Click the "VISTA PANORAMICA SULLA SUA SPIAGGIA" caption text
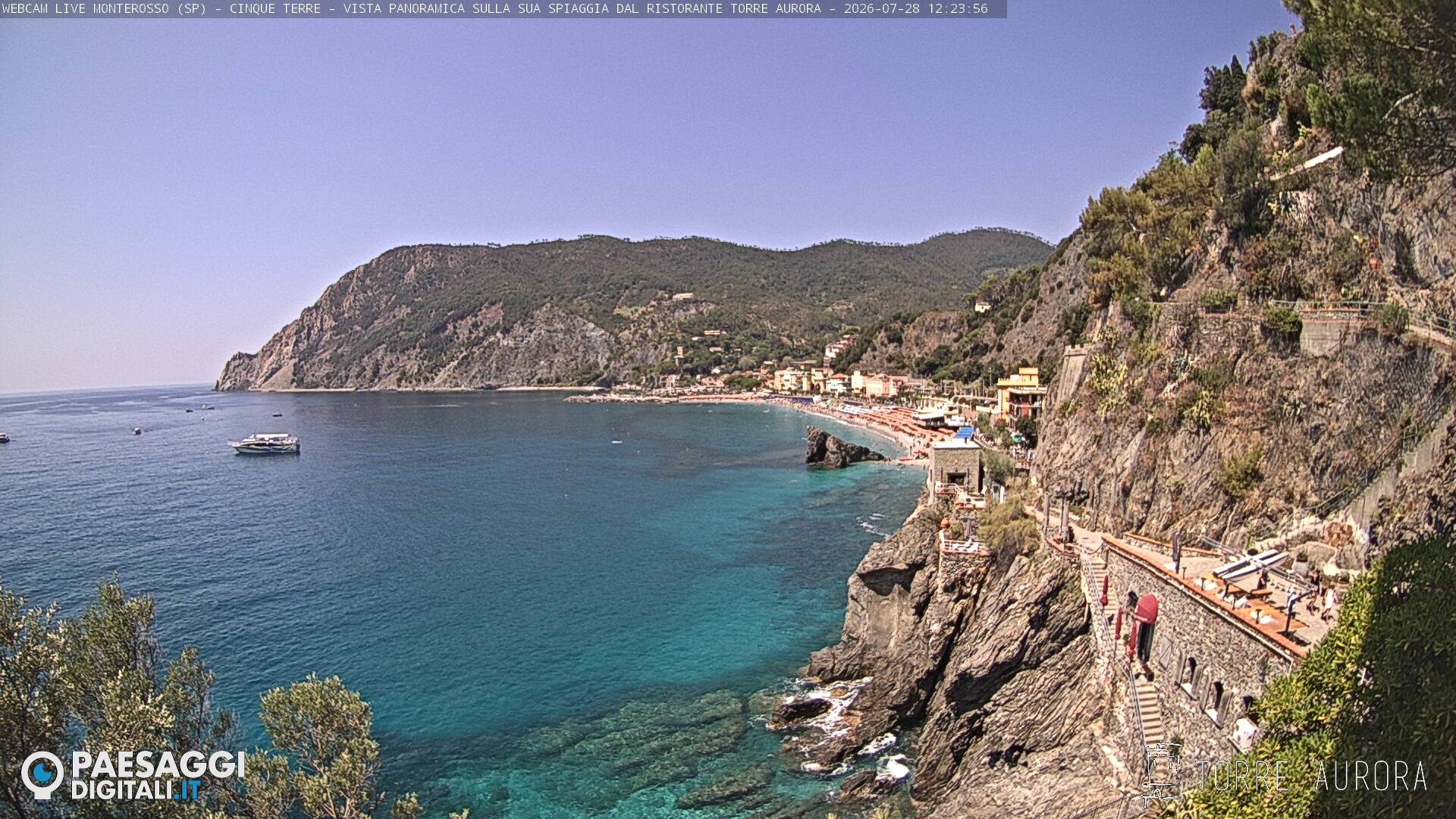 coord(476,8)
